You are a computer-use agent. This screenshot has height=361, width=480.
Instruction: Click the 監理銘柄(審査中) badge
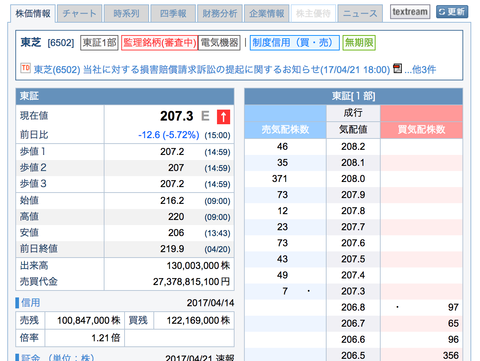[160, 43]
